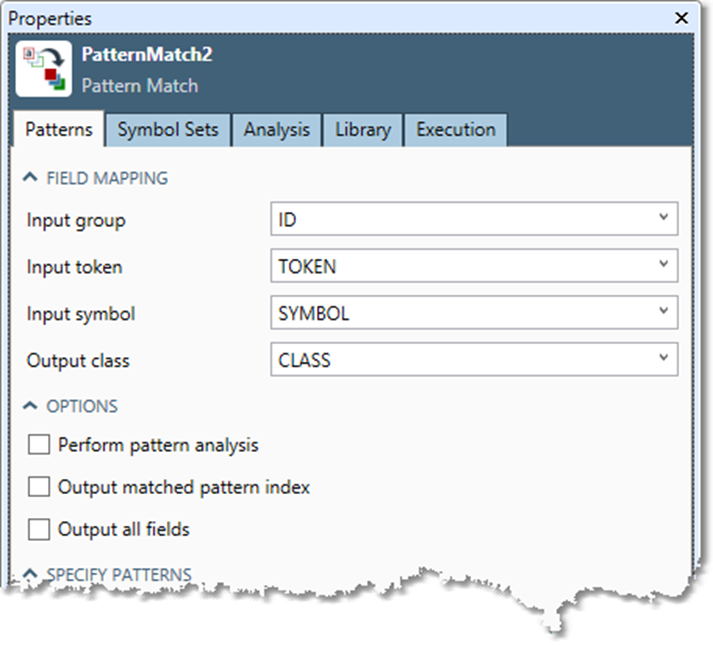Click the Properties panel title bar
Screen dimensions: 713x645
tap(300, 18)
